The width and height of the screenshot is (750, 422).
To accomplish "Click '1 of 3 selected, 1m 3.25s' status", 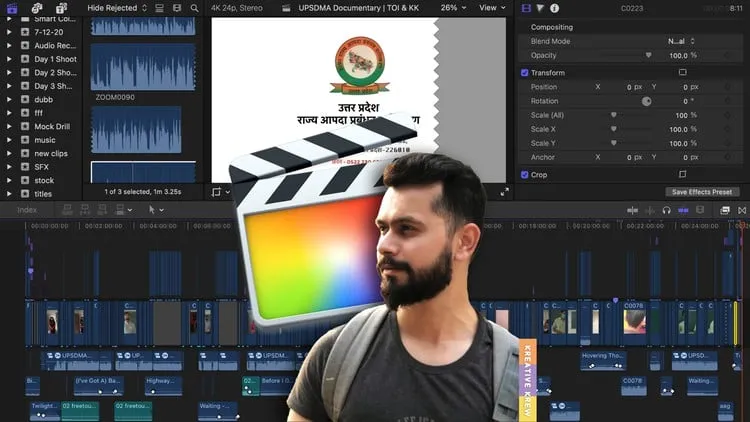I will coord(143,192).
